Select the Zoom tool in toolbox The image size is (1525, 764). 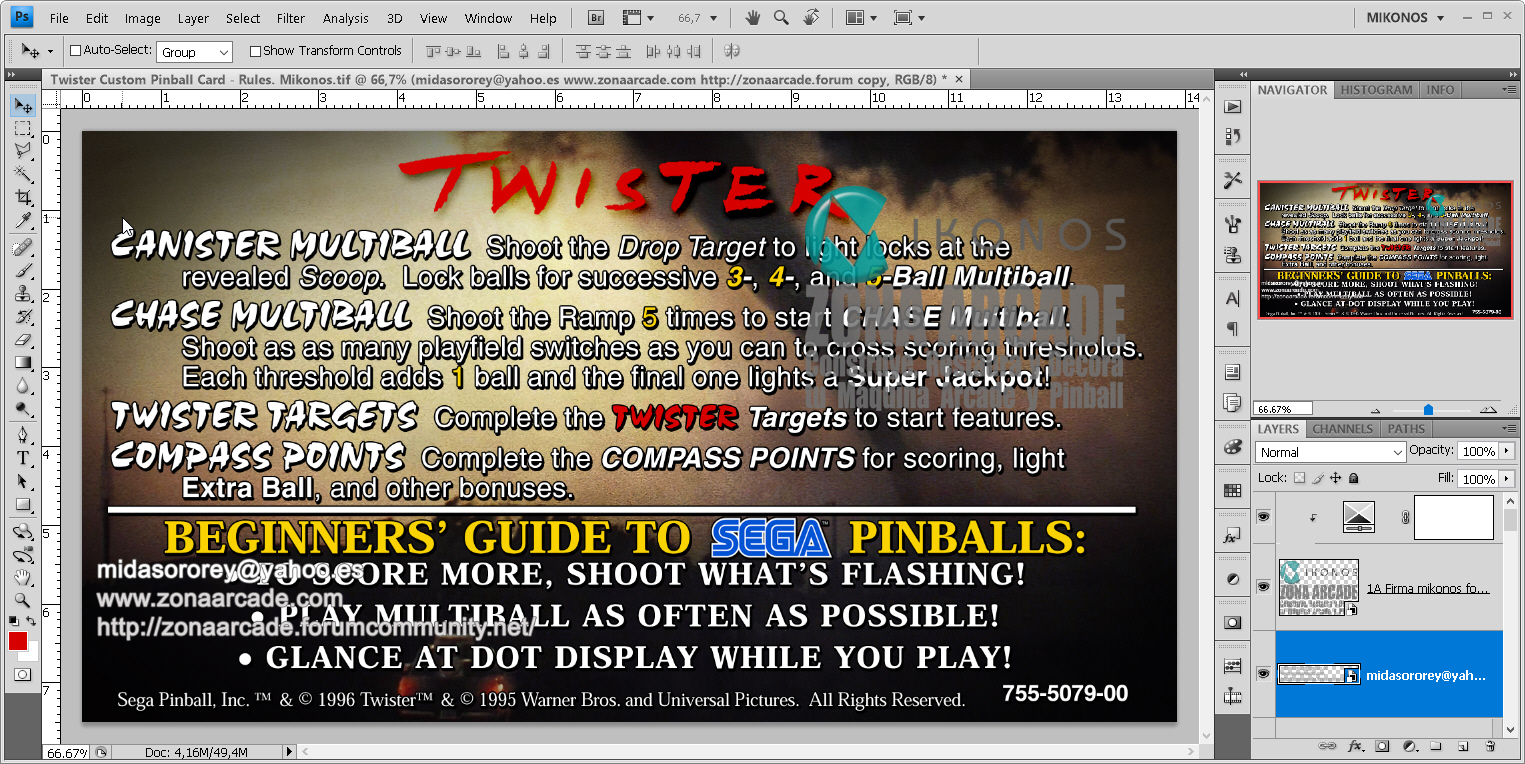click(x=23, y=600)
